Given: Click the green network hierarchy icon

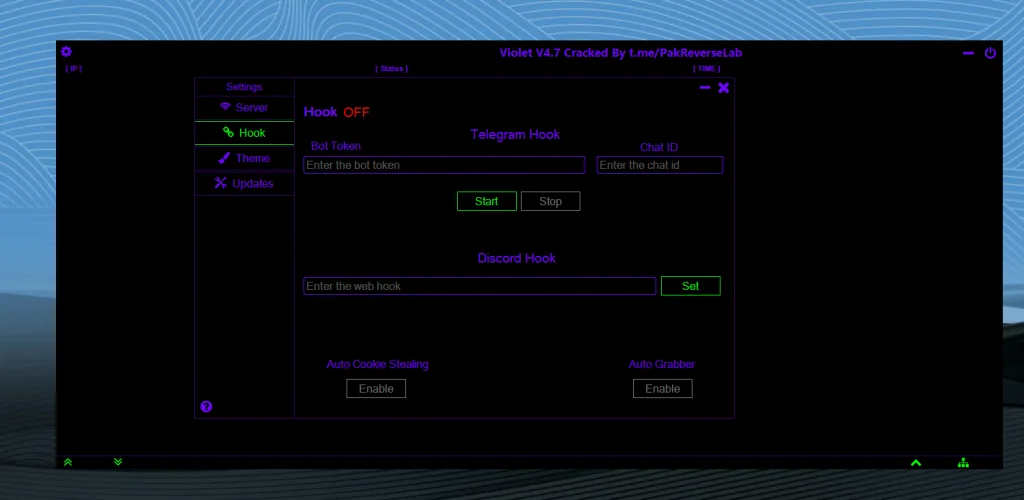Looking at the screenshot, I should (963, 462).
